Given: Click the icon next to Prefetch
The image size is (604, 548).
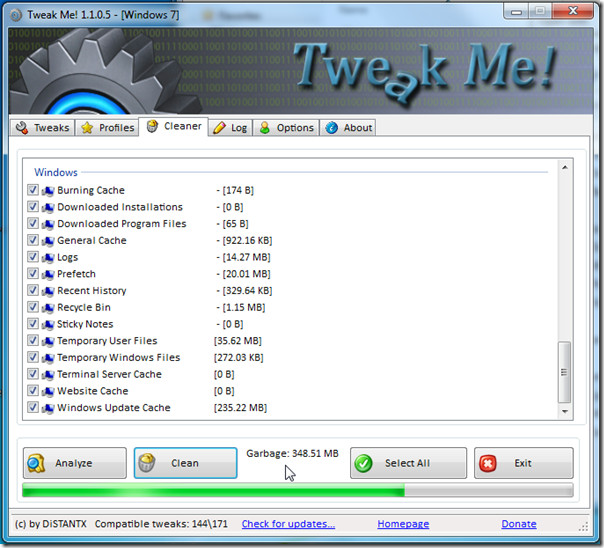Looking at the screenshot, I should tap(48, 274).
